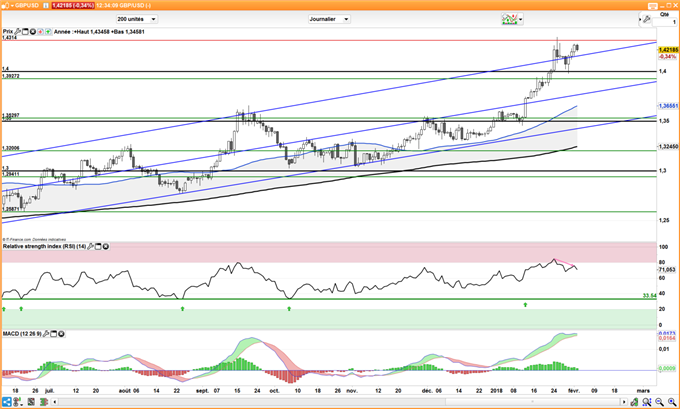Image resolution: width=680 pixels, height=409 pixels.
Task: Click the RSI panel window icon
Action: click(x=98, y=246)
